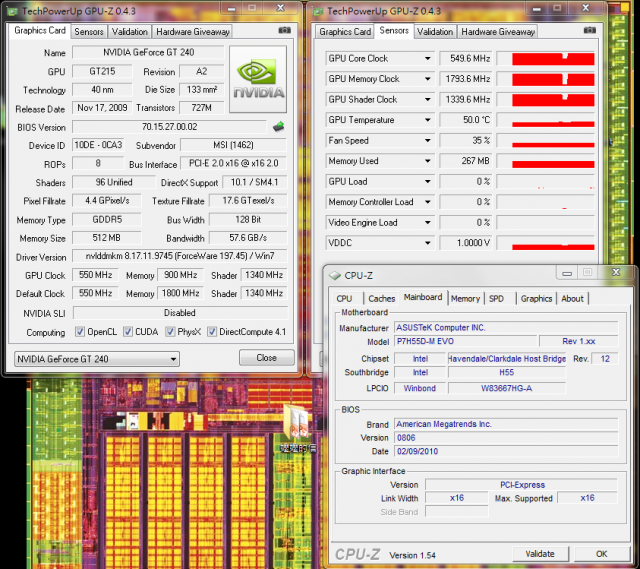The width and height of the screenshot is (640, 569).
Task: Click the GPU Core Clock red history graph
Action: [x=546, y=59]
